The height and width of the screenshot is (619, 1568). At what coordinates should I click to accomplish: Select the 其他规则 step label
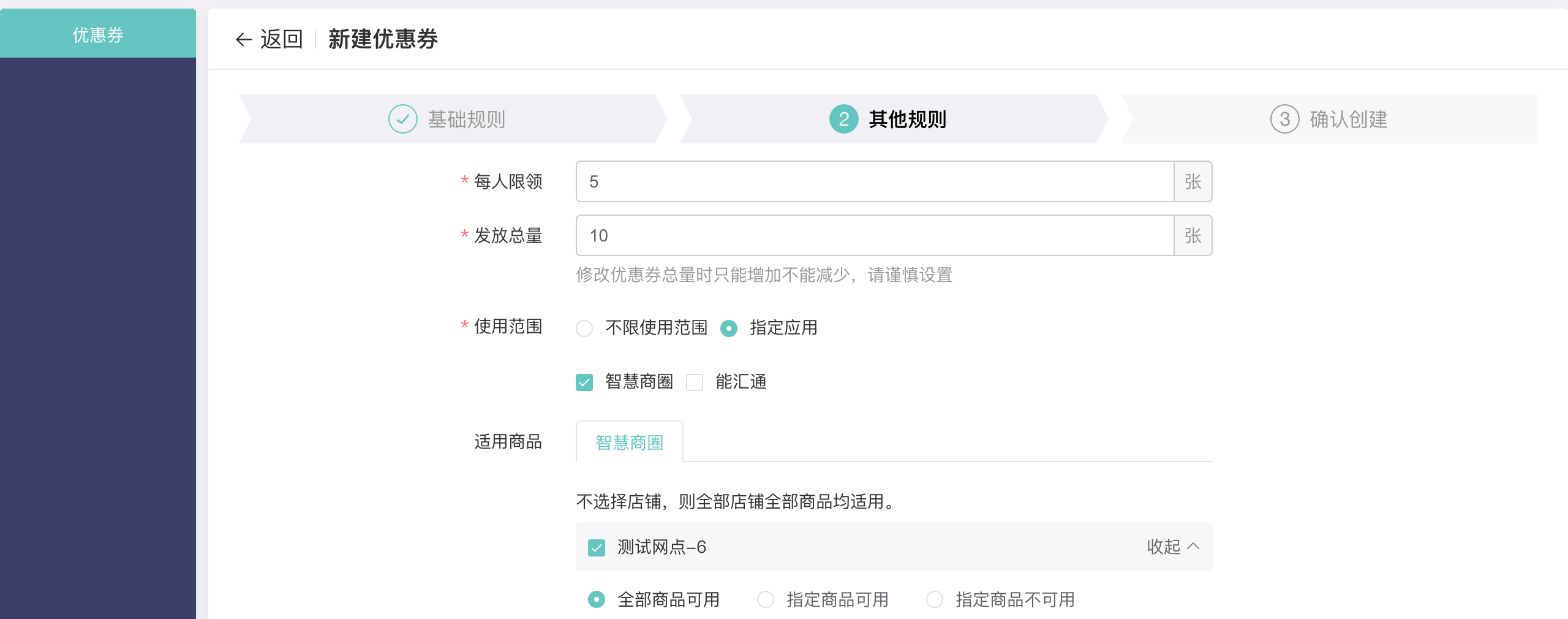coord(908,119)
